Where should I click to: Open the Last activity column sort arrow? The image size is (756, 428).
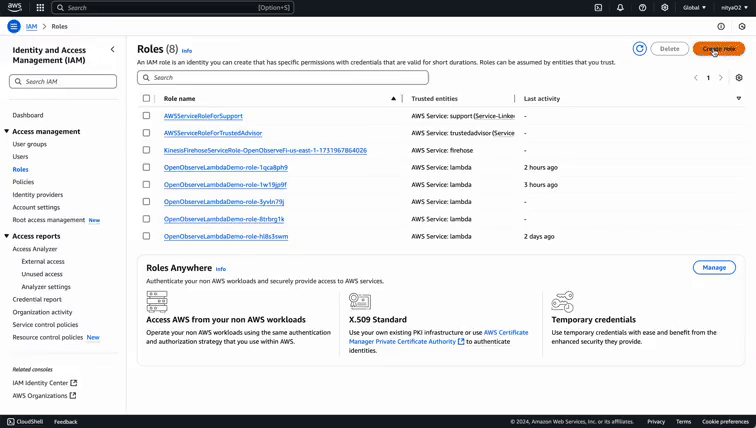[x=739, y=98]
